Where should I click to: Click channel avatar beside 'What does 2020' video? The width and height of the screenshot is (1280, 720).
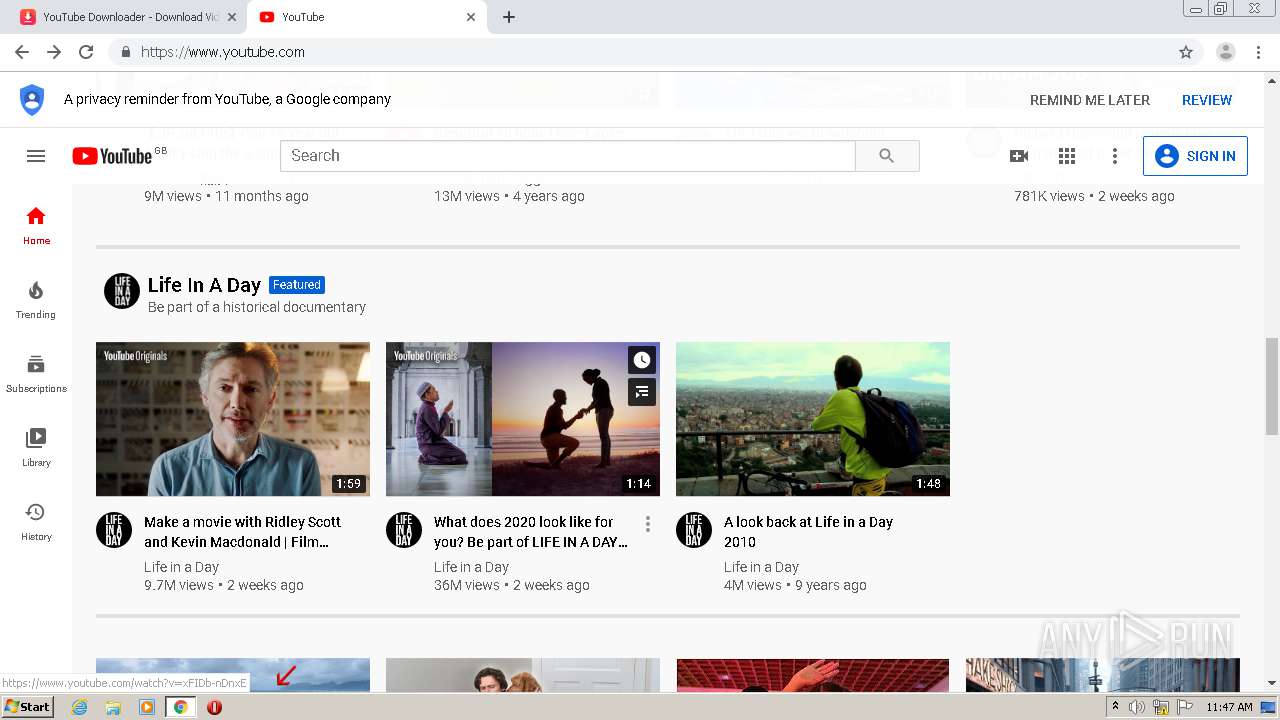(404, 530)
